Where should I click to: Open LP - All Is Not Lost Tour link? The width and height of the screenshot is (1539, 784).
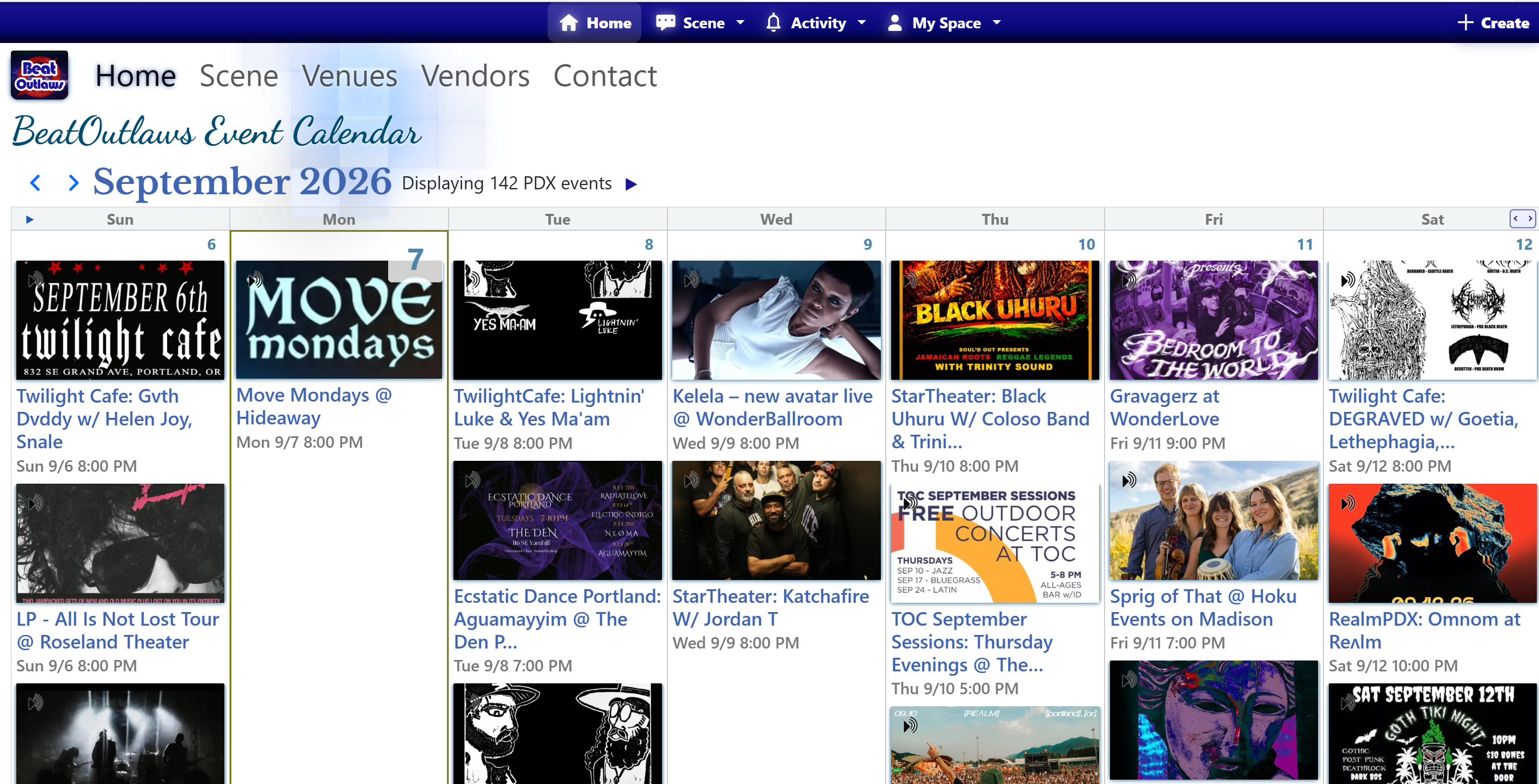pos(118,630)
